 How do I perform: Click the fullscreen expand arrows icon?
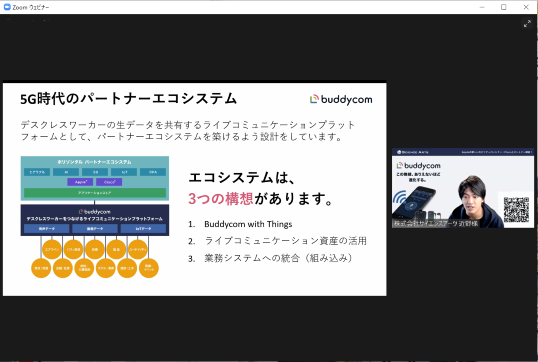pos(527,23)
